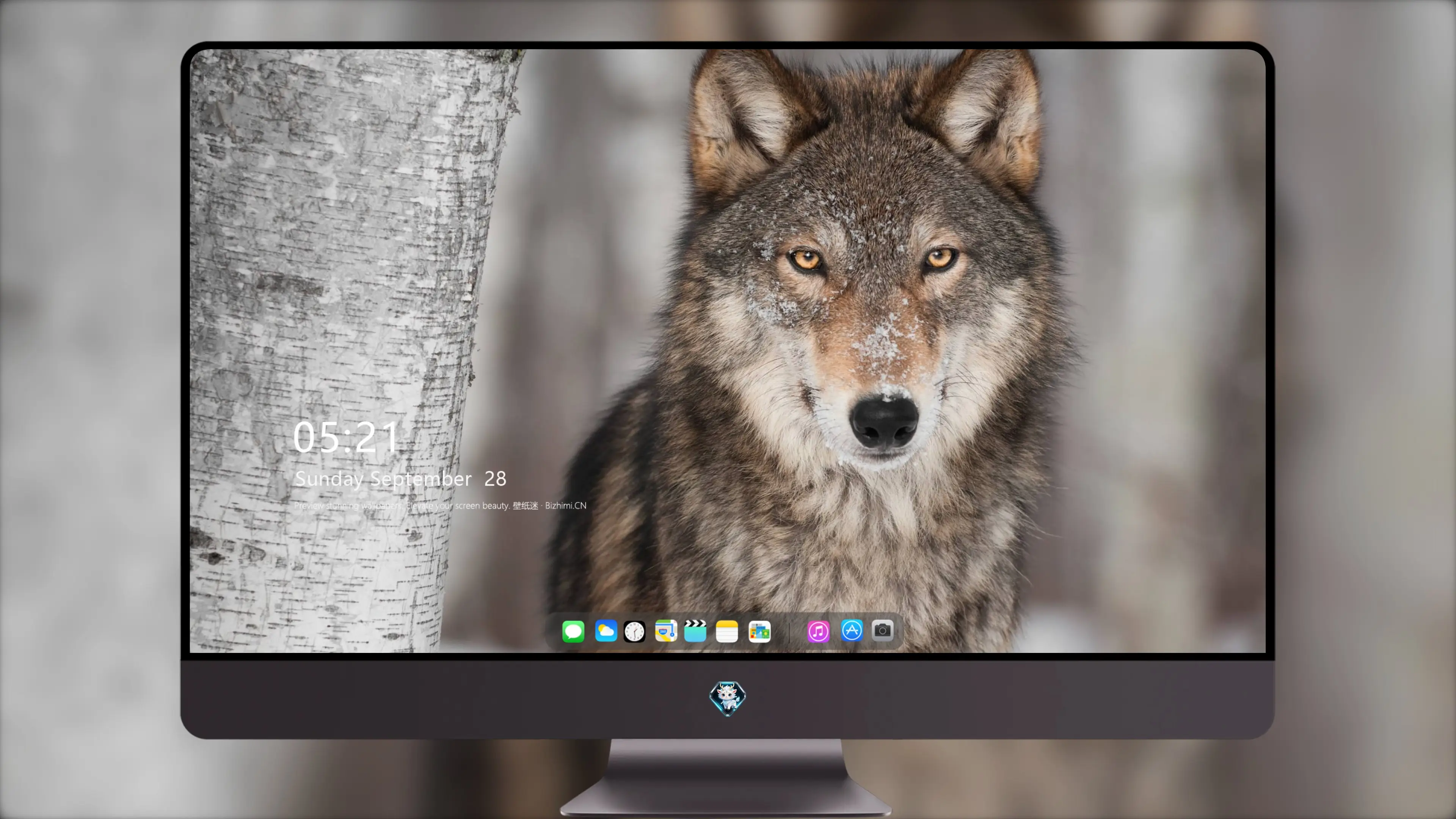
Task: Open the Maps app in the dock
Action: coord(666,631)
